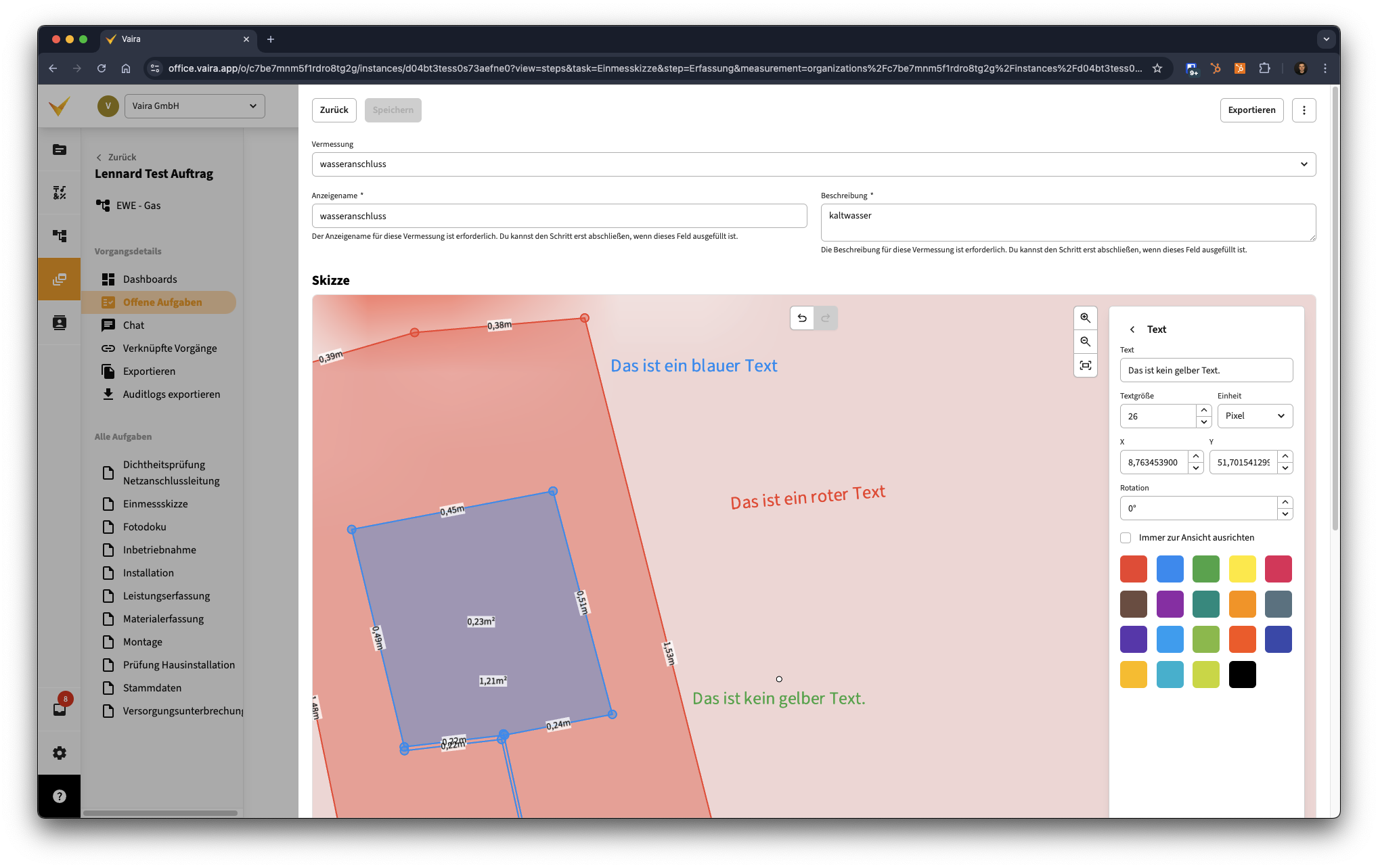This screenshot has width=1378, height=868.
Task: Click the undo arrow in sketch toolbar
Action: [802, 318]
